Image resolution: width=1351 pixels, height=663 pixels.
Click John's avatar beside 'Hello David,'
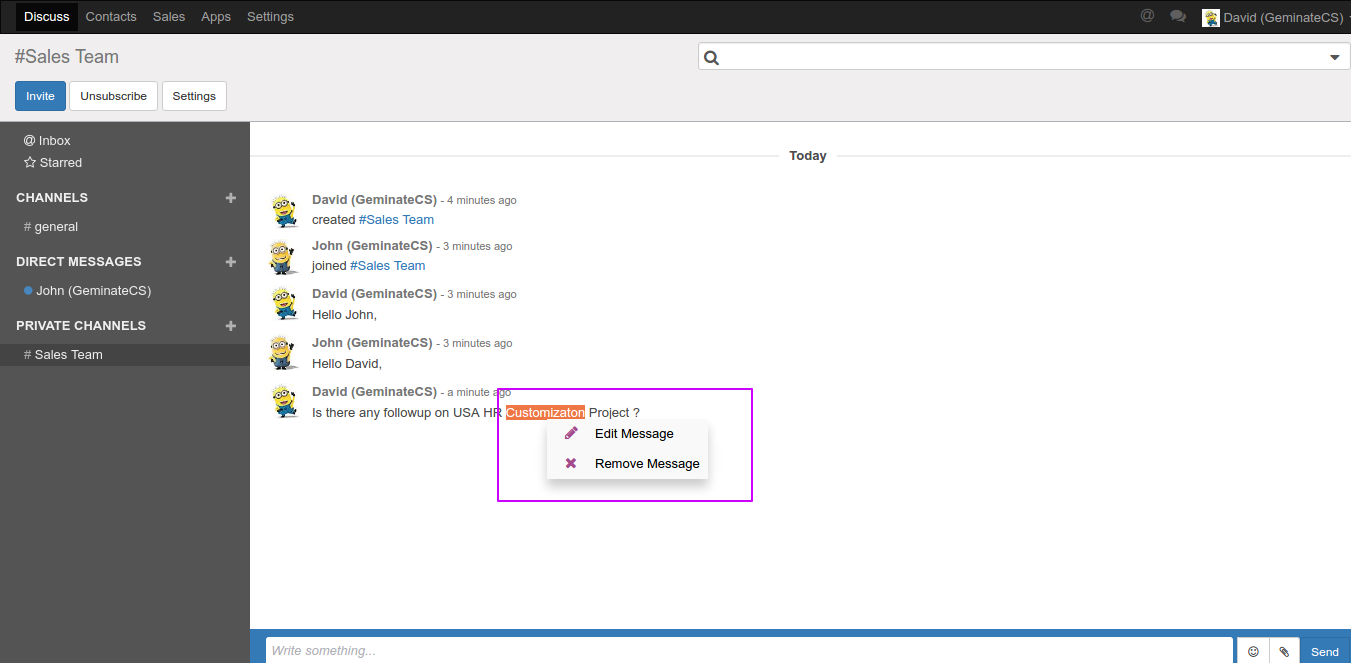click(285, 354)
